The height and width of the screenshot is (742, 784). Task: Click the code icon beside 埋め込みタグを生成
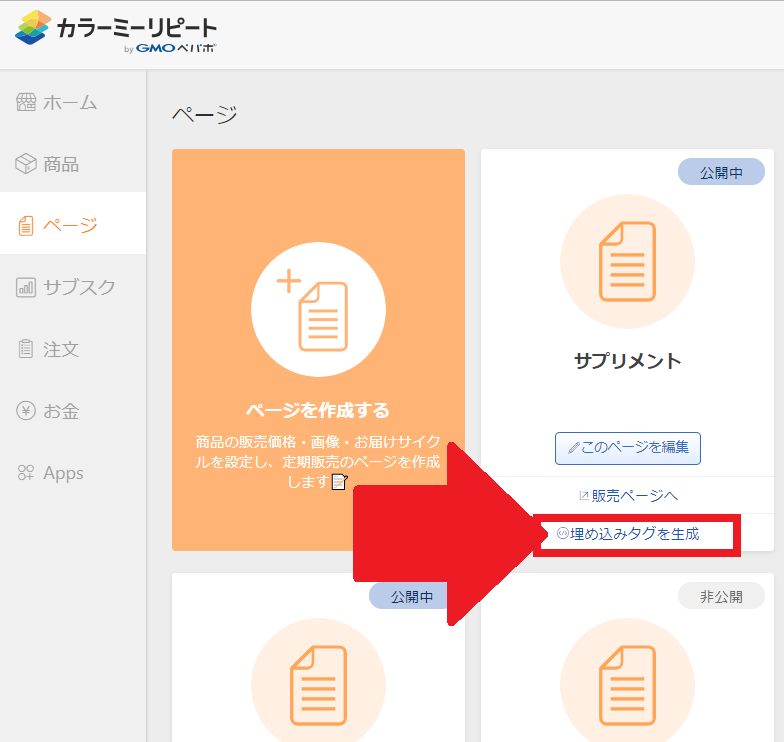coord(562,534)
